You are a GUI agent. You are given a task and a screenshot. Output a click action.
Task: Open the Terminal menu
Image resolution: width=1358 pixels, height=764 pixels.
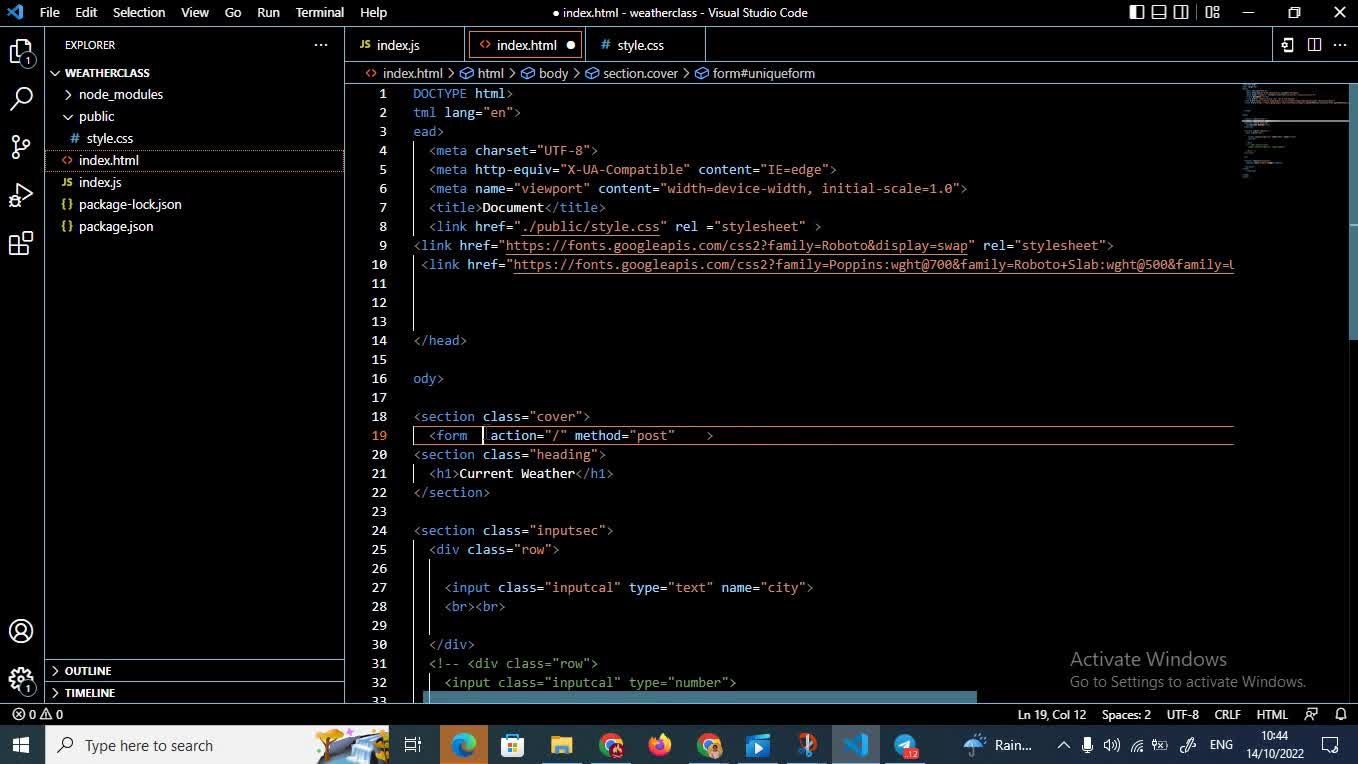[x=320, y=12]
